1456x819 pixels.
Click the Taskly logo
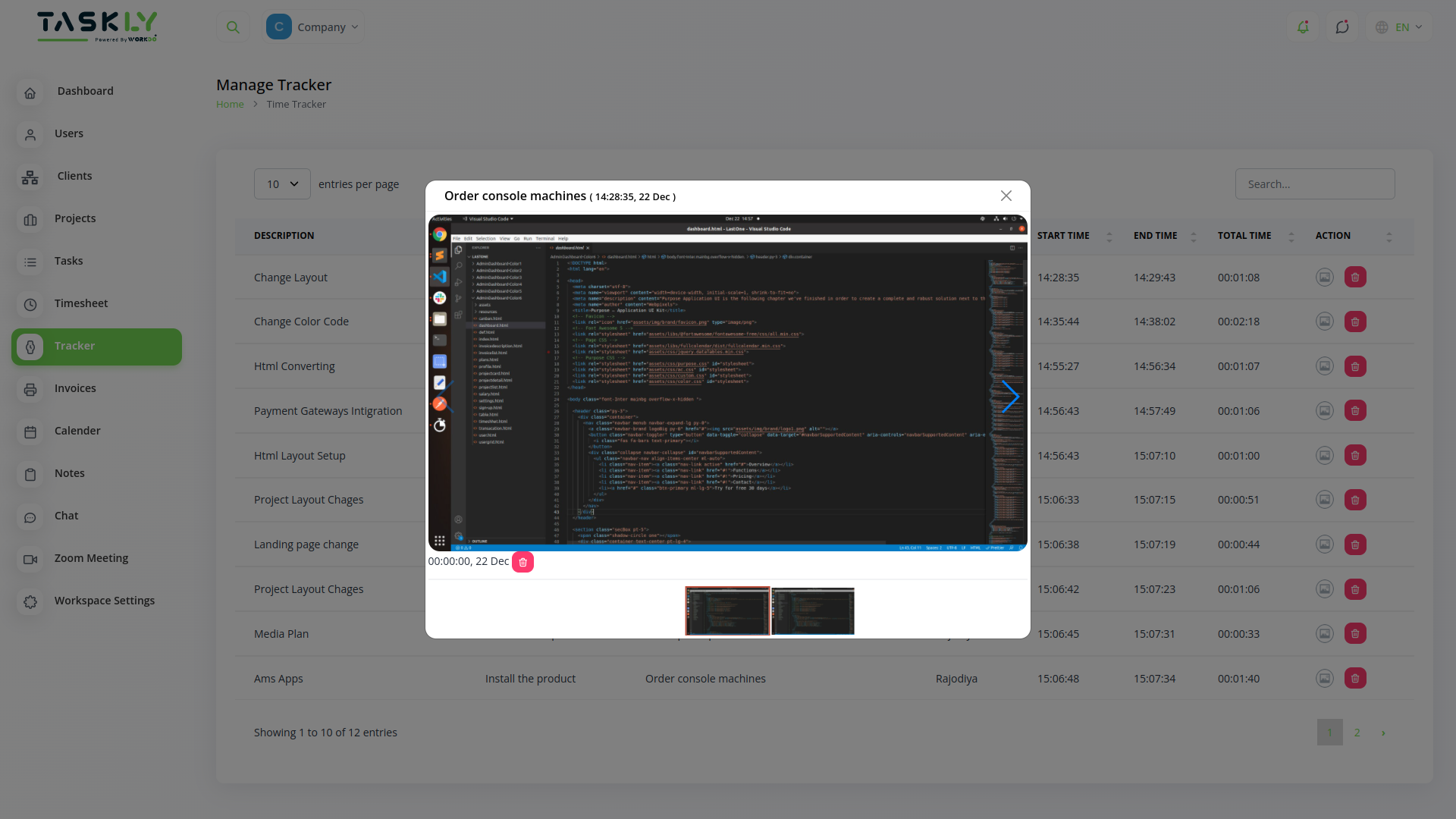(97, 26)
